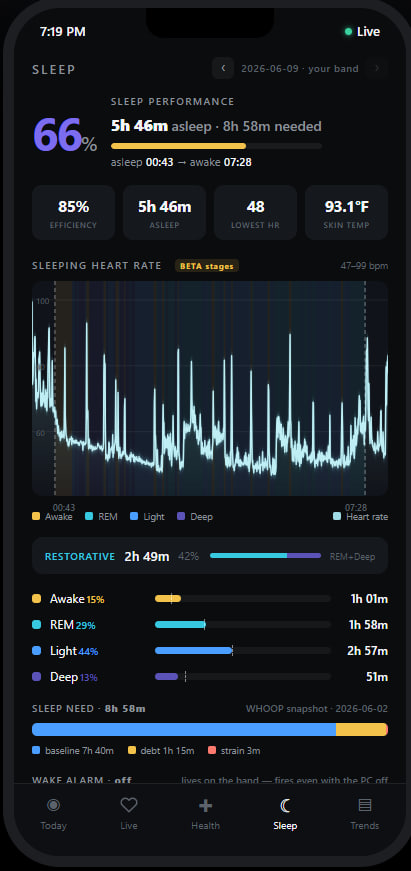Click the 'RESTORATIVE' label
This screenshot has height=871, width=411.
click(x=80, y=557)
